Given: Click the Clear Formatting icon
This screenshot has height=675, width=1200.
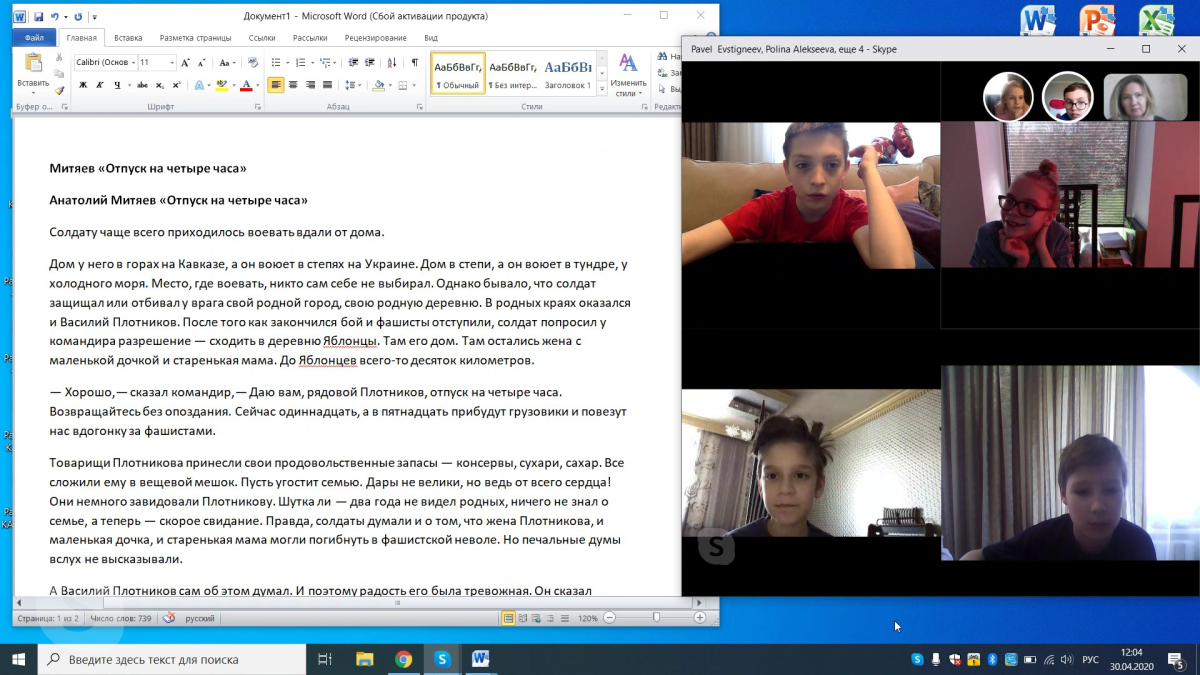Looking at the screenshot, I should click(x=253, y=62).
